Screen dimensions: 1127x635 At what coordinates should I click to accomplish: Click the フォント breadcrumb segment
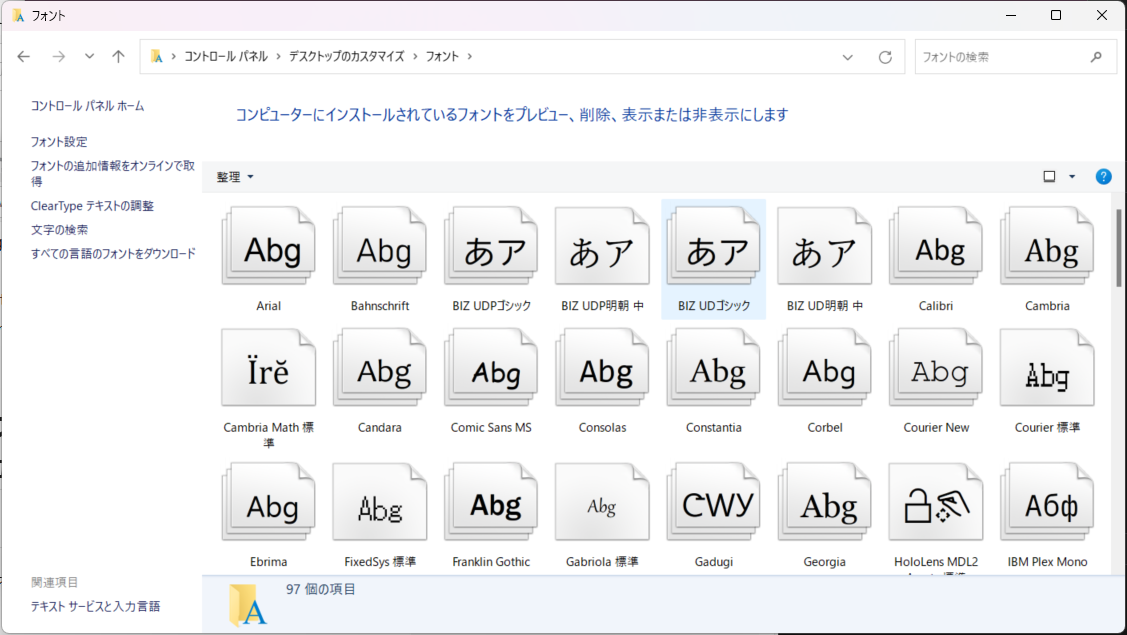[x=442, y=57]
